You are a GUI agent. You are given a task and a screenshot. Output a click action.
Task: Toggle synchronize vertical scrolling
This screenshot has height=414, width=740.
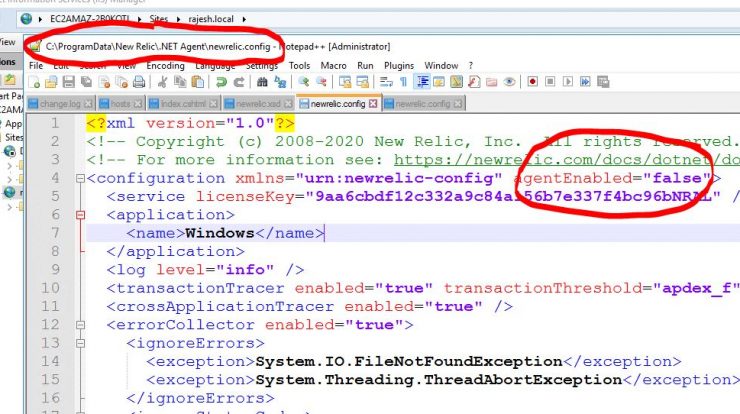pyautogui.click(x=345, y=82)
